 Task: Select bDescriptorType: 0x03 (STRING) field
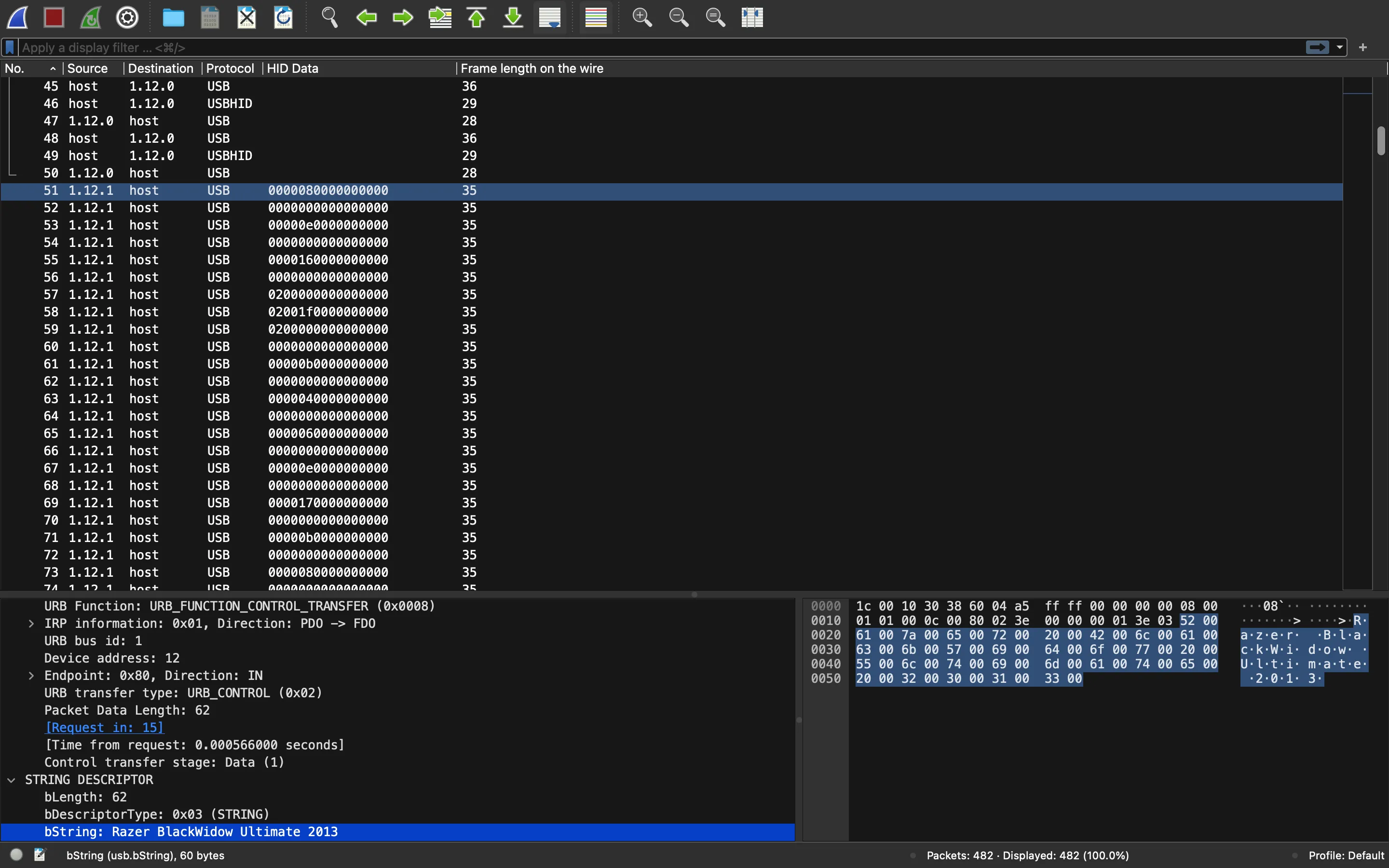(x=398, y=814)
